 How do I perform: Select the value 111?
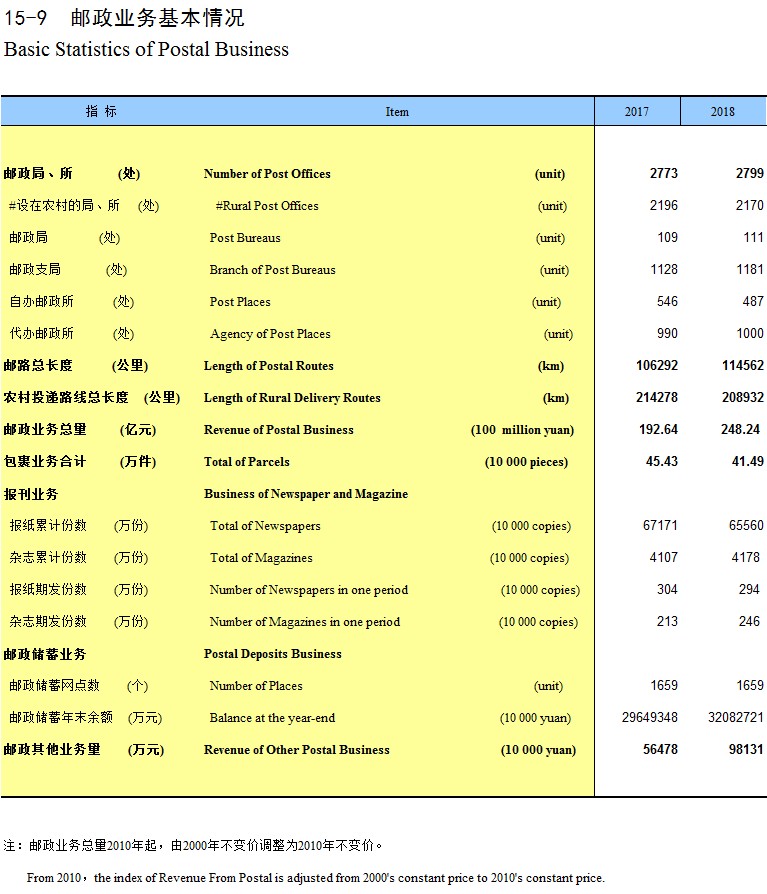coord(753,237)
